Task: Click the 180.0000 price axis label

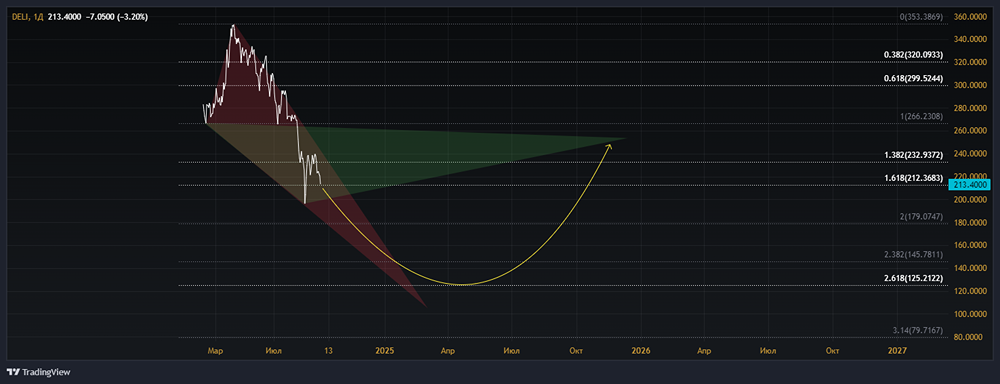Action: 969,223
